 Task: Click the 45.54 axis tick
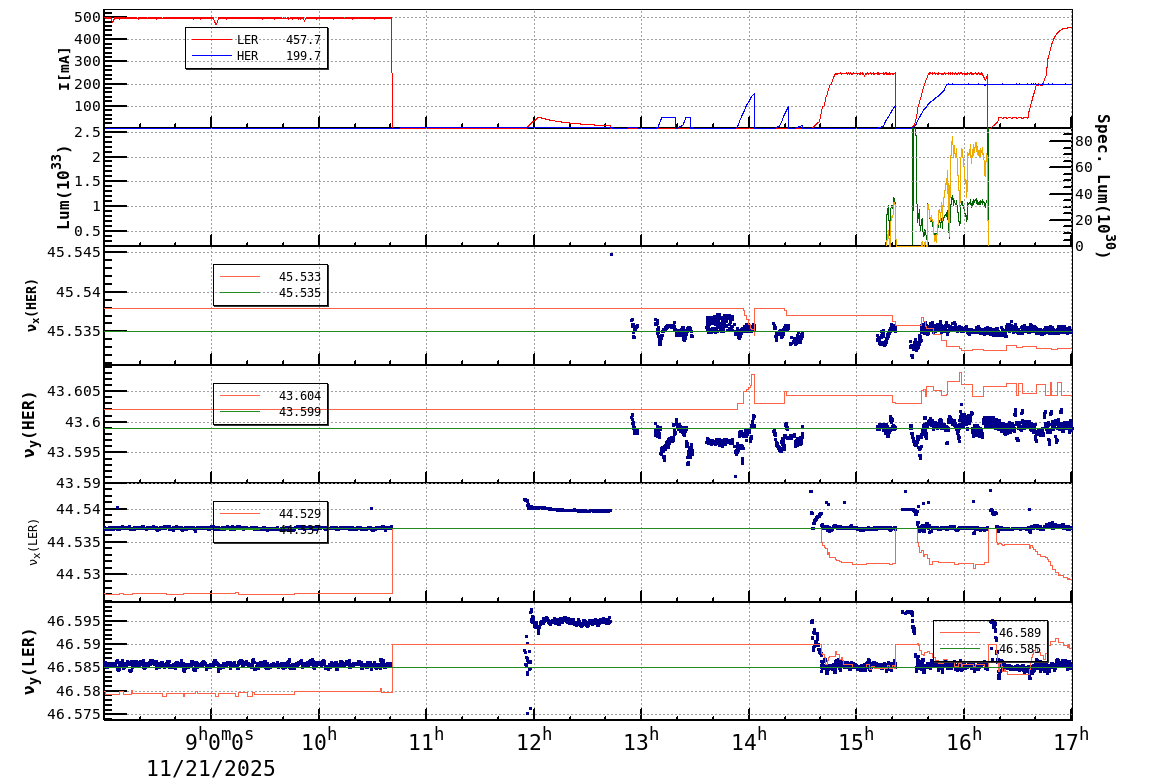point(79,293)
